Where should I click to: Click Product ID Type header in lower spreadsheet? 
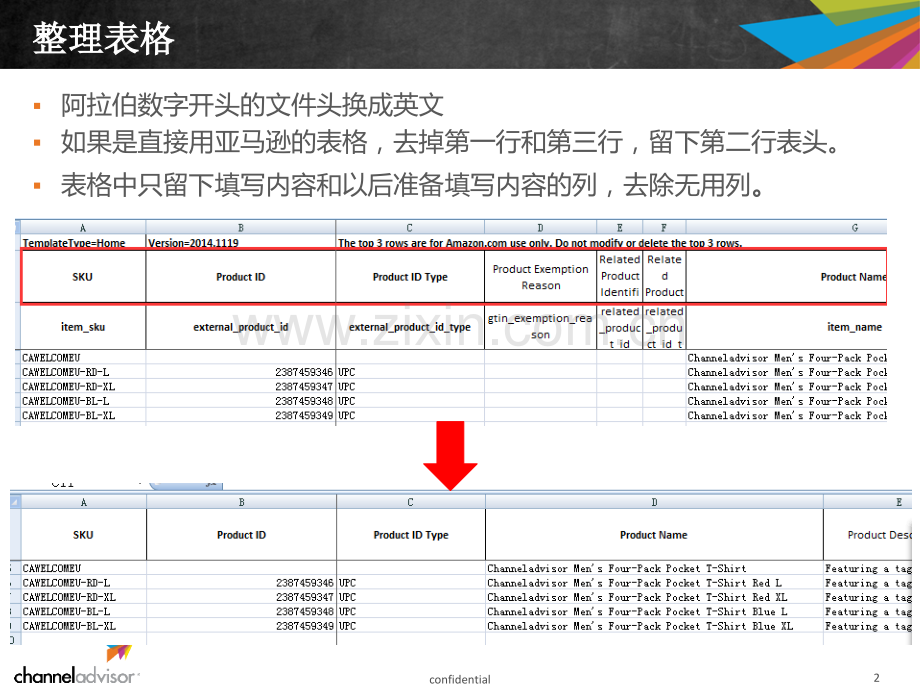point(411,535)
